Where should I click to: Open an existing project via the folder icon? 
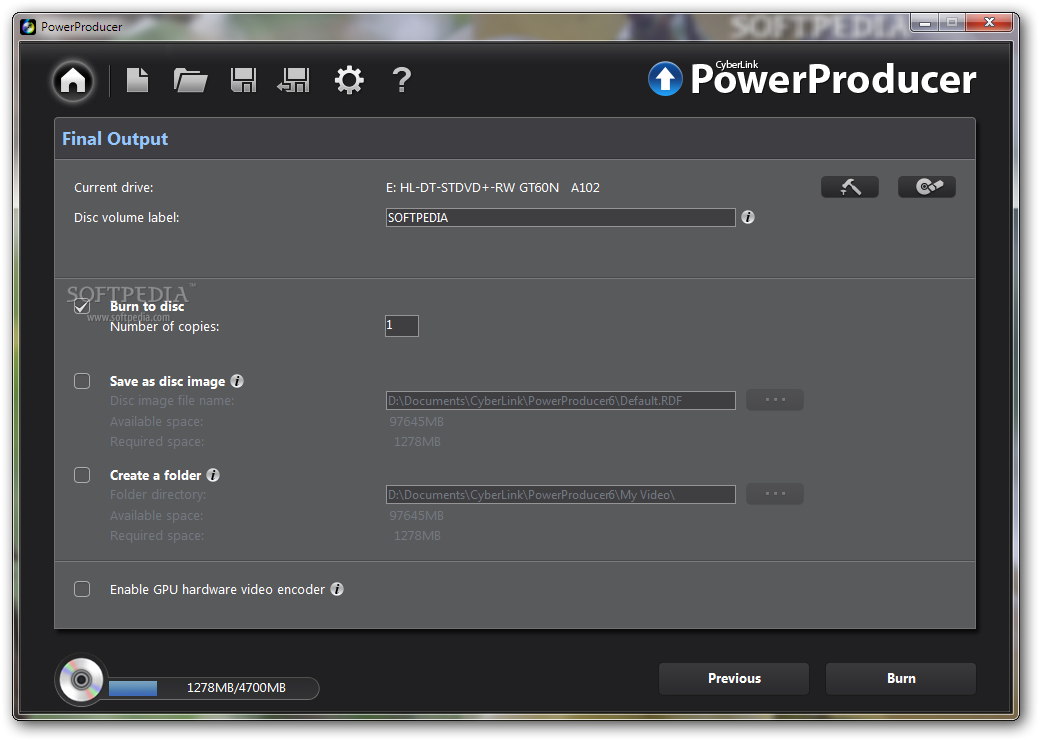pyautogui.click(x=190, y=80)
